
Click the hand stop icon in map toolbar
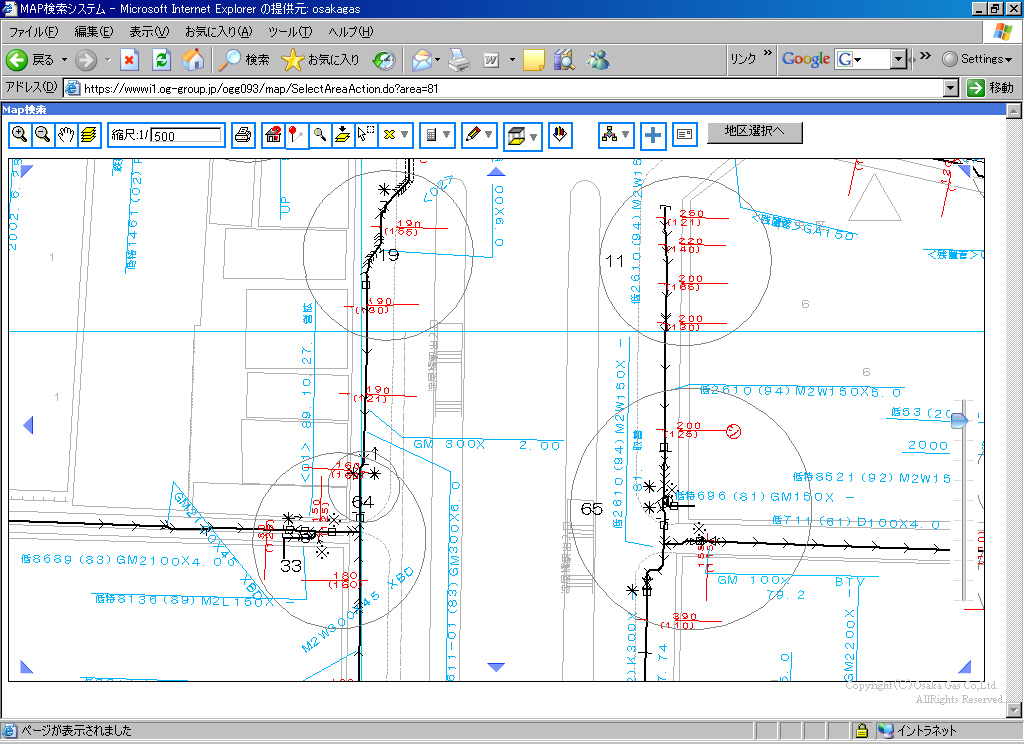[x=562, y=134]
